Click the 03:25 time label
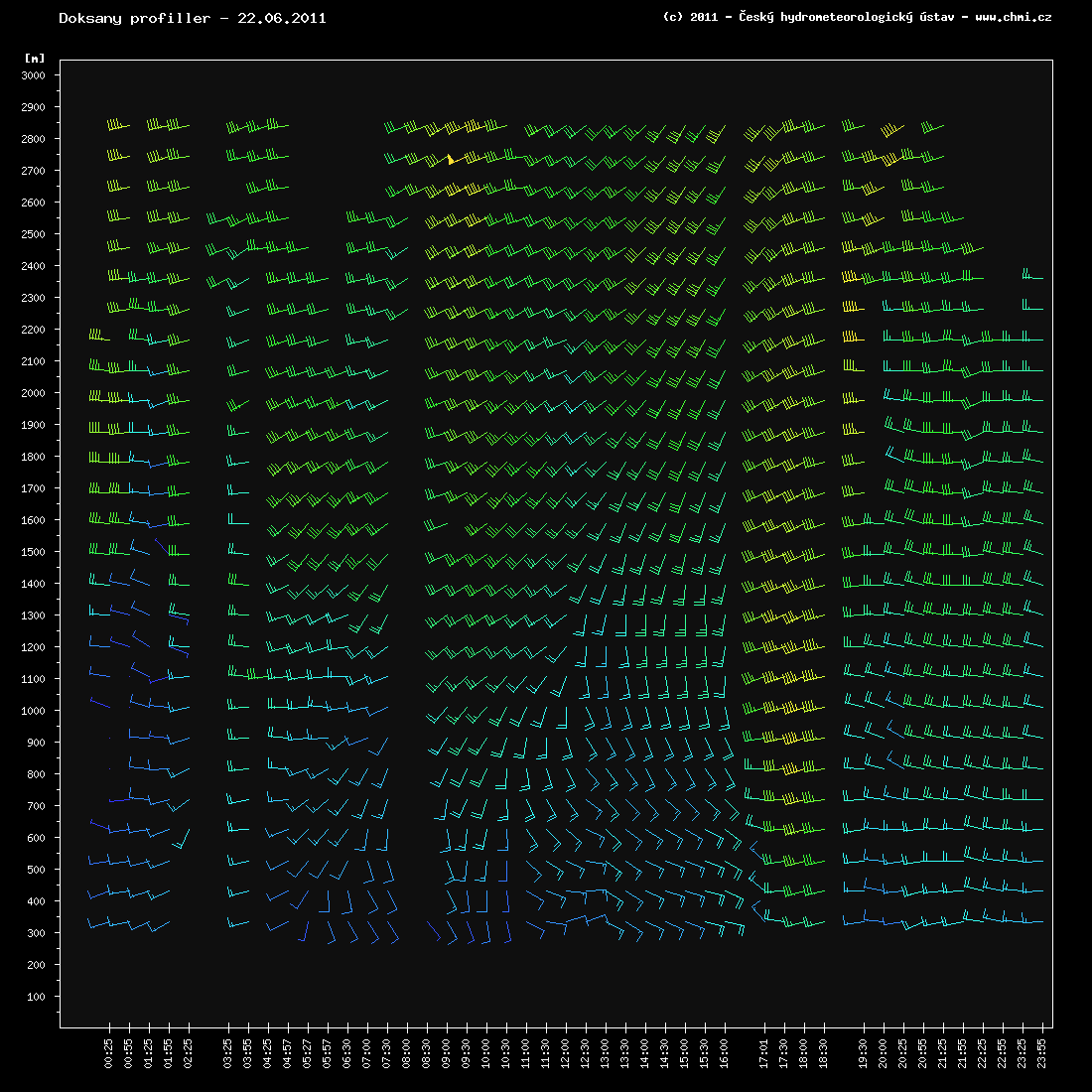This screenshot has height=1092, width=1092. pos(228,1053)
